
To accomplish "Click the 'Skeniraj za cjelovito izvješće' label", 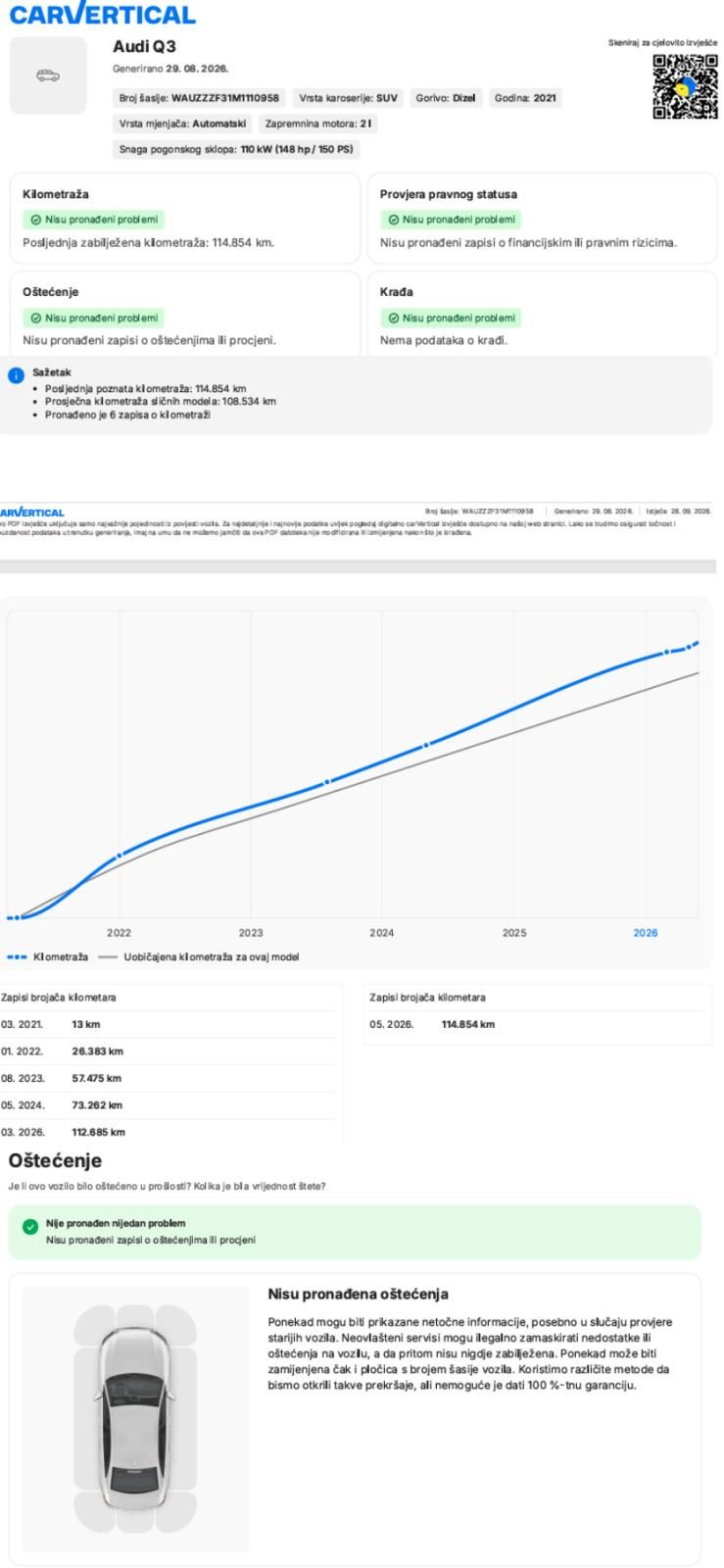I will tap(663, 44).
